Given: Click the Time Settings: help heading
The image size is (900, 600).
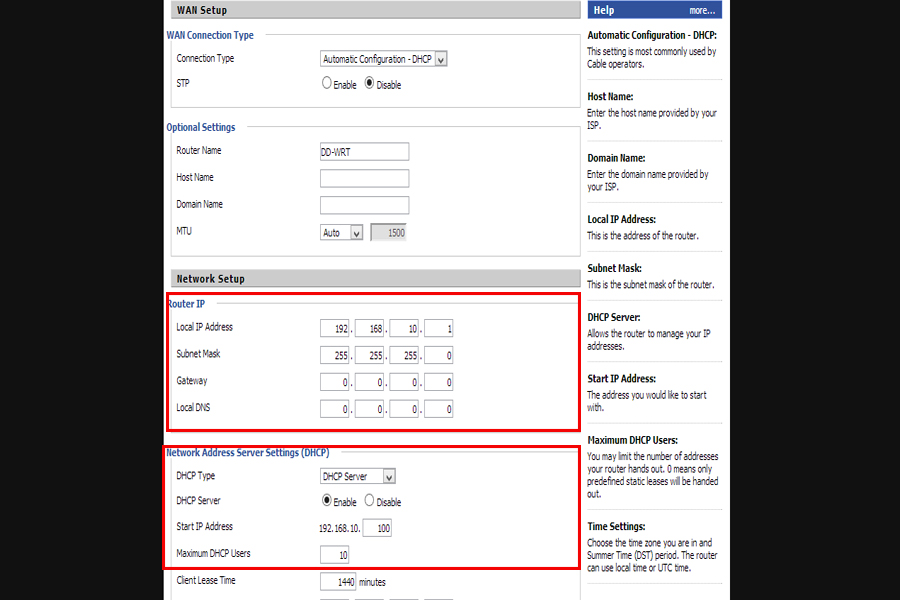Looking at the screenshot, I should [616, 526].
